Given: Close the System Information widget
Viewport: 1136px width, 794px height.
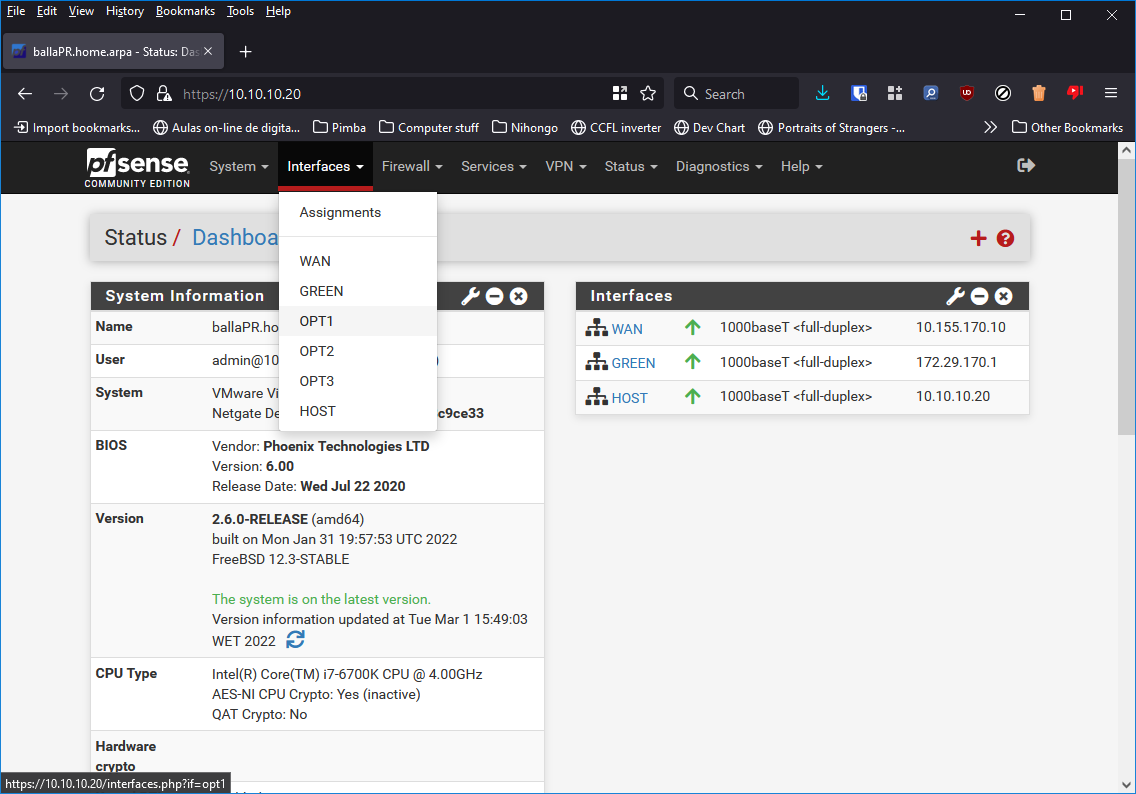Looking at the screenshot, I should click(518, 296).
